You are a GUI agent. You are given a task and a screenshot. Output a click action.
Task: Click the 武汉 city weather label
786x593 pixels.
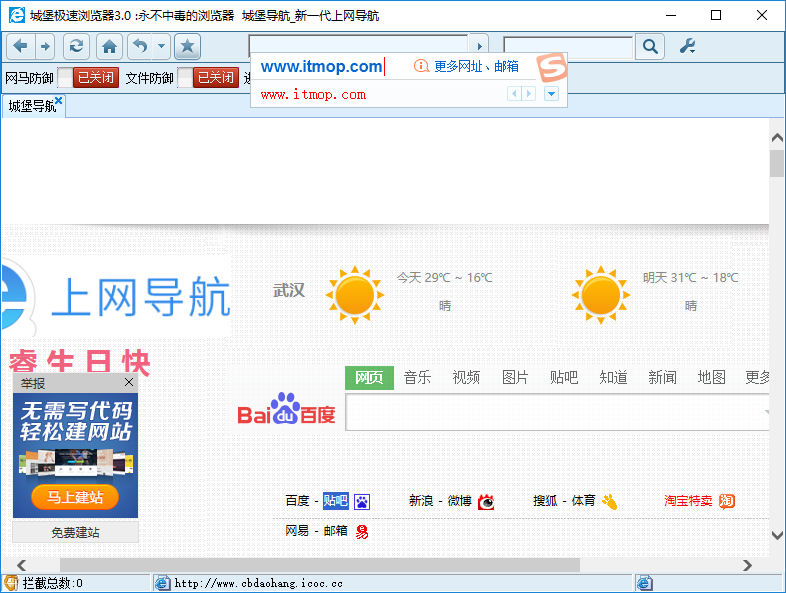(289, 290)
